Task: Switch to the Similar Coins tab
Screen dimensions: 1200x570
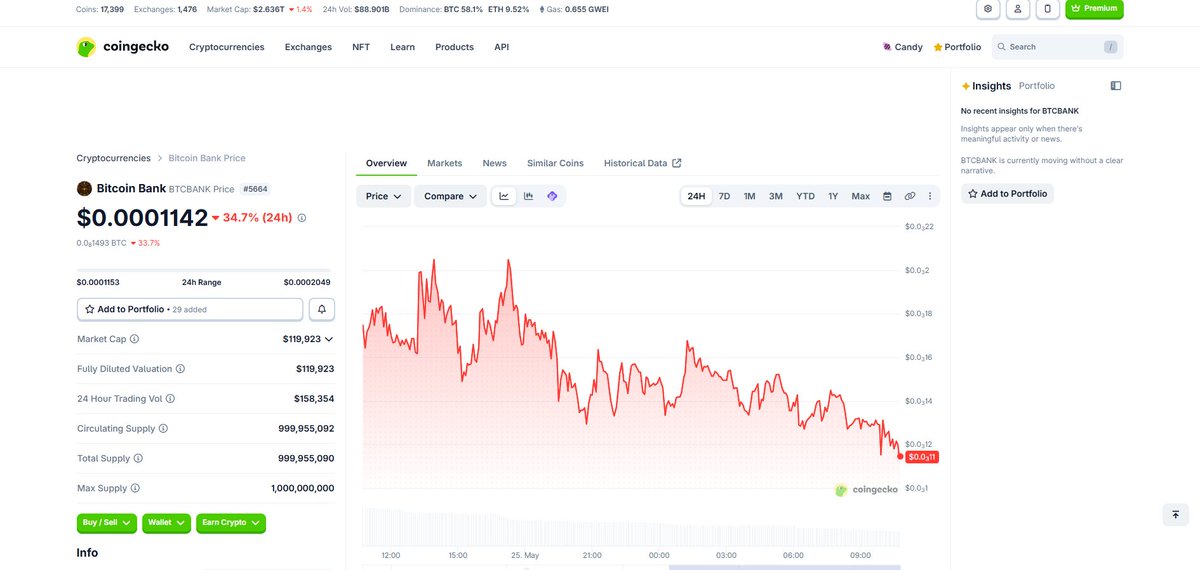Action: click(x=556, y=163)
